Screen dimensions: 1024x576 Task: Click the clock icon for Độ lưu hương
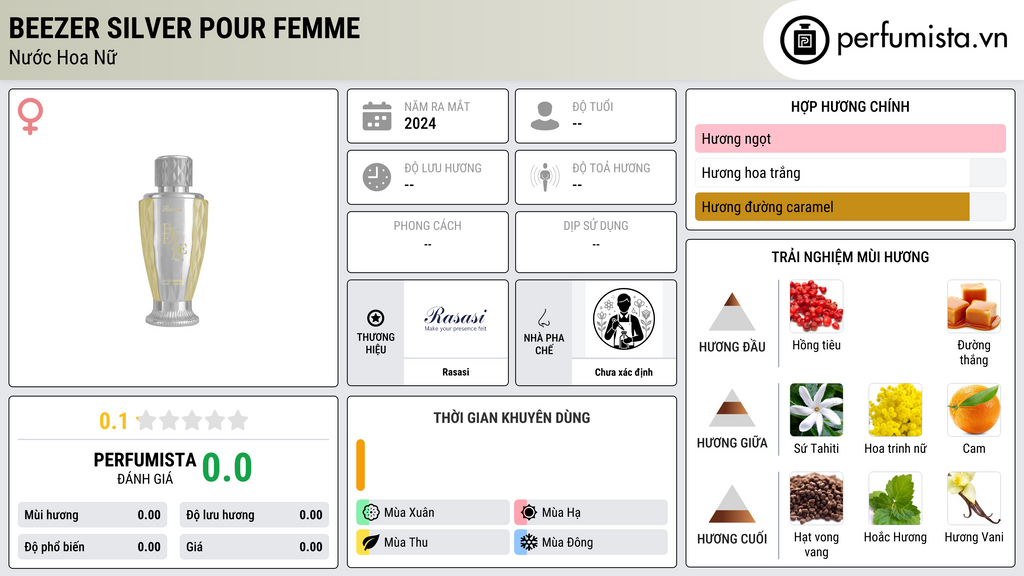pyautogui.click(x=377, y=177)
